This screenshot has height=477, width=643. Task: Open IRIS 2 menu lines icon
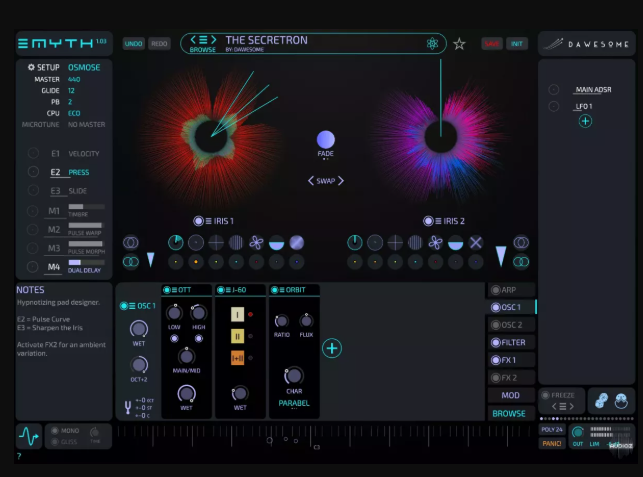438,221
